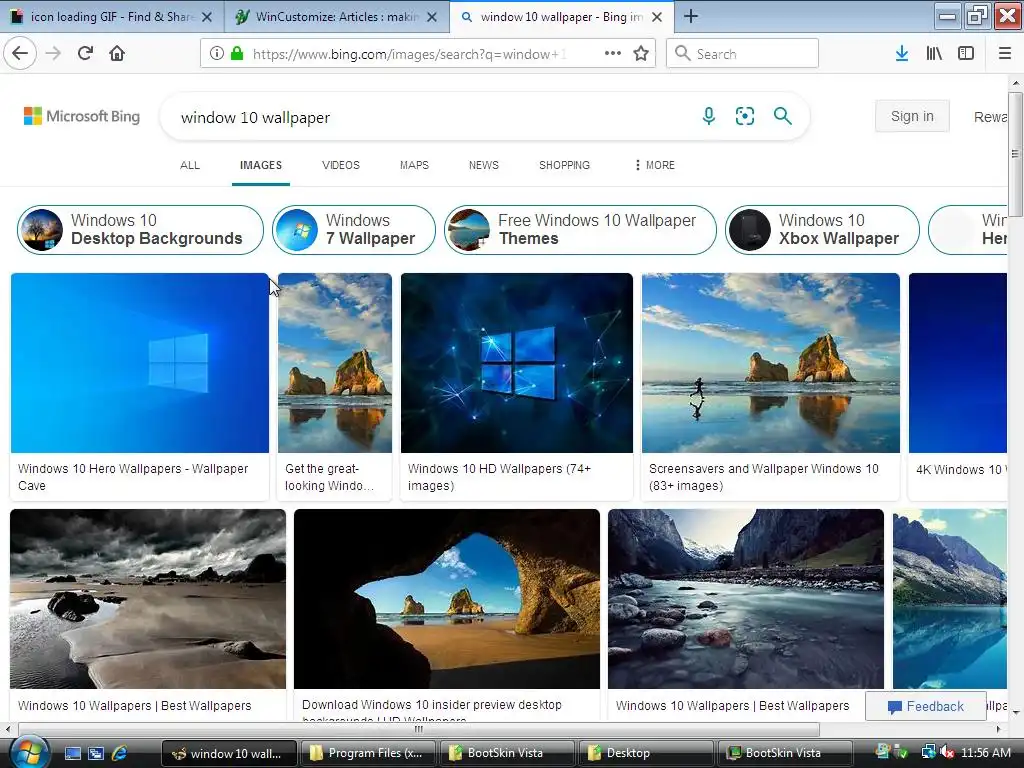Click the Microsoft Bing logo
Viewport: 1024px width, 768px height.
tap(82, 116)
